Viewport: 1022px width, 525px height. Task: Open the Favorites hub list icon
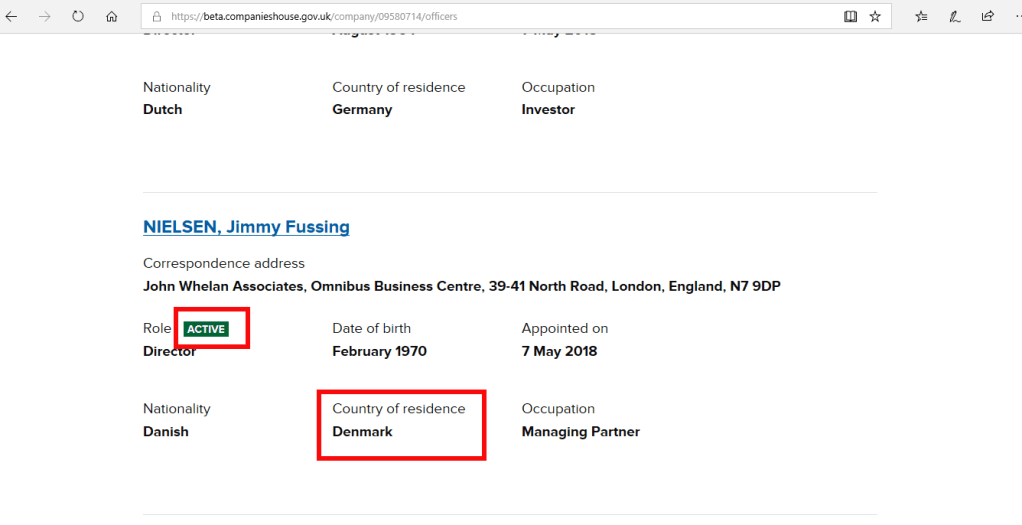click(922, 16)
